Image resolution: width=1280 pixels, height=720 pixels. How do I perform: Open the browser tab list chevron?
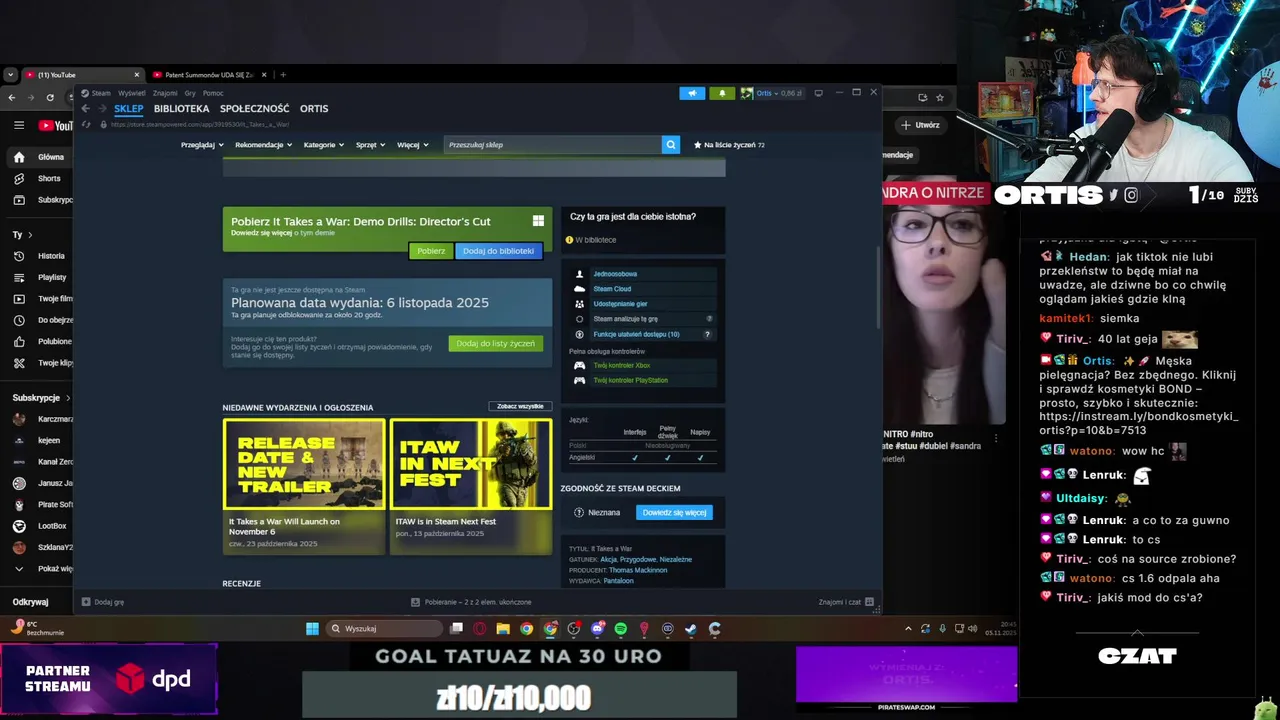(10, 75)
